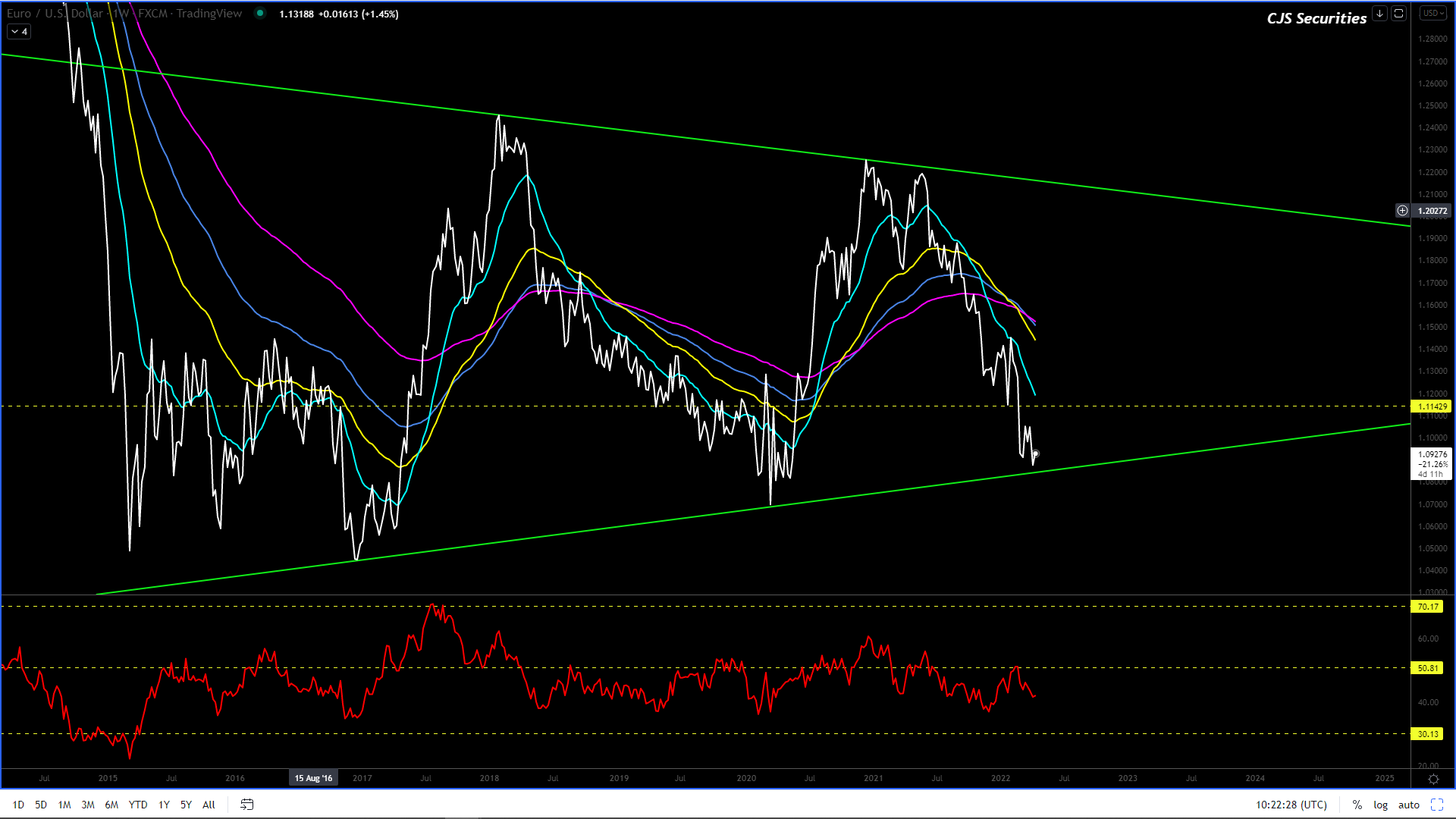Click the down-arrow snapshot icon beside CJS Securities
The height and width of the screenshot is (819, 1456).
[1379, 14]
